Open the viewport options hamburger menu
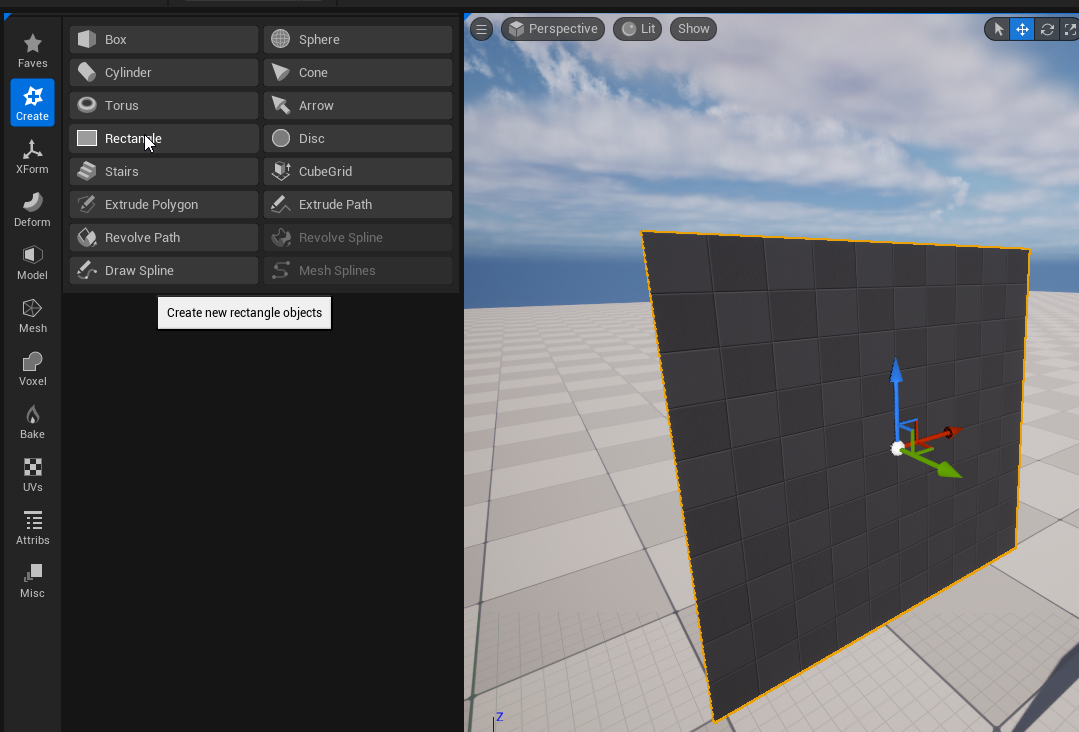 (x=482, y=29)
